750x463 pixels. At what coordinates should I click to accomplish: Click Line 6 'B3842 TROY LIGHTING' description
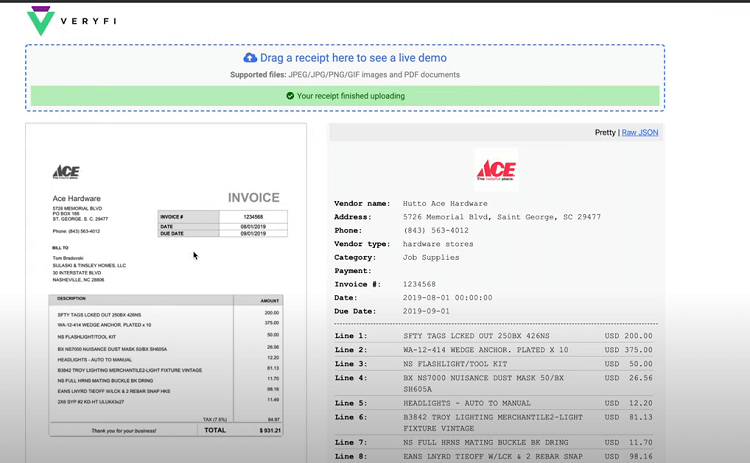coord(493,423)
